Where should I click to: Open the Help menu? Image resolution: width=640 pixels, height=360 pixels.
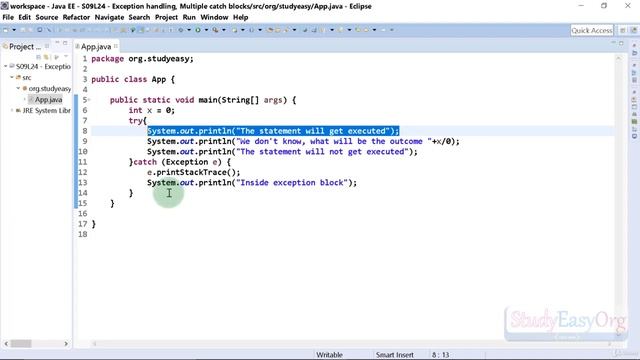point(240,17)
